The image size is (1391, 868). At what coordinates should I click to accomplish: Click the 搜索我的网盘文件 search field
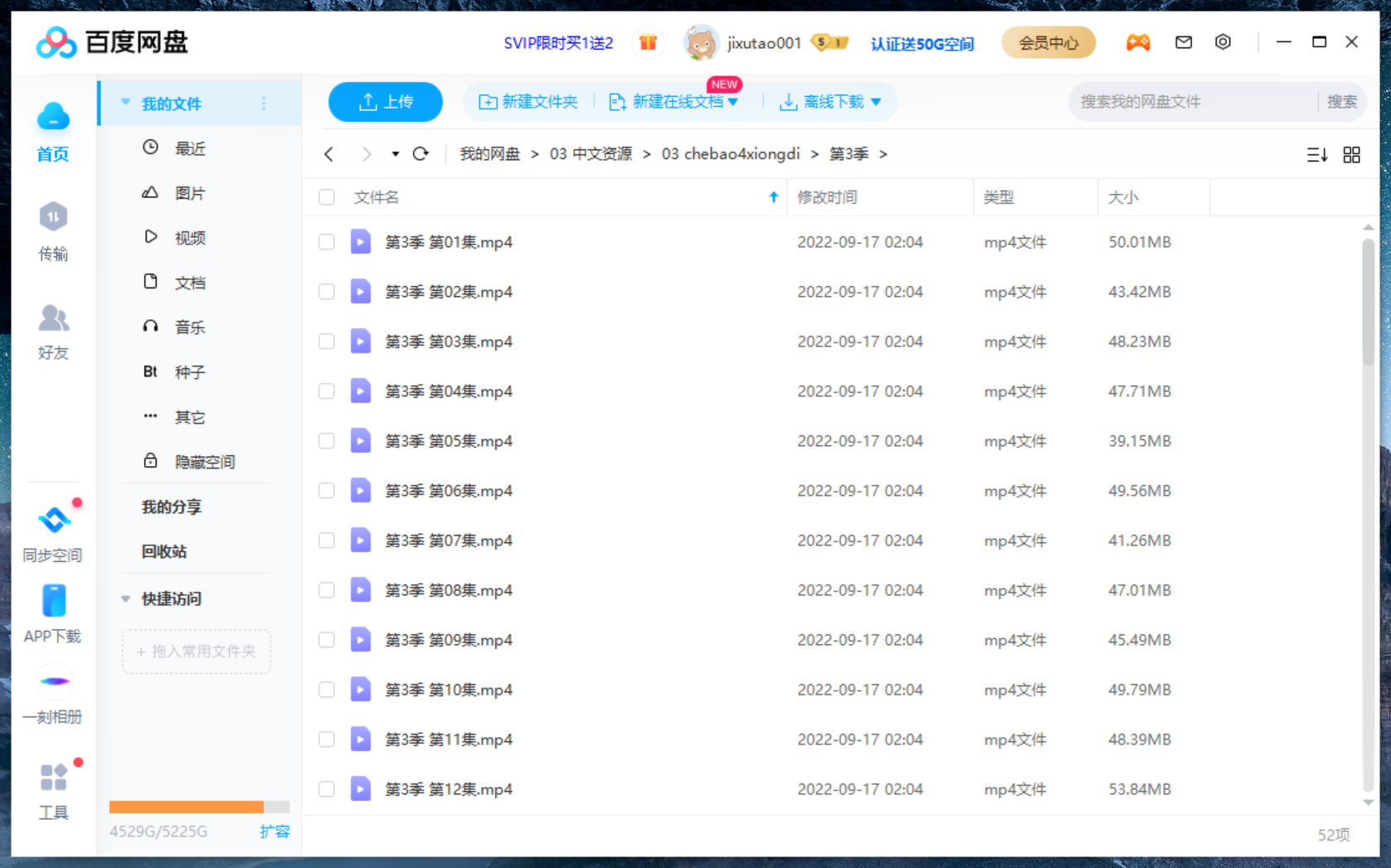(1194, 102)
